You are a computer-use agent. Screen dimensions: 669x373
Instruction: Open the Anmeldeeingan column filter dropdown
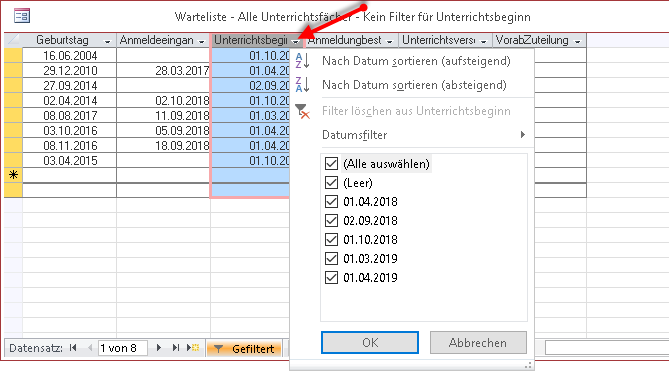pyautogui.click(x=202, y=41)
